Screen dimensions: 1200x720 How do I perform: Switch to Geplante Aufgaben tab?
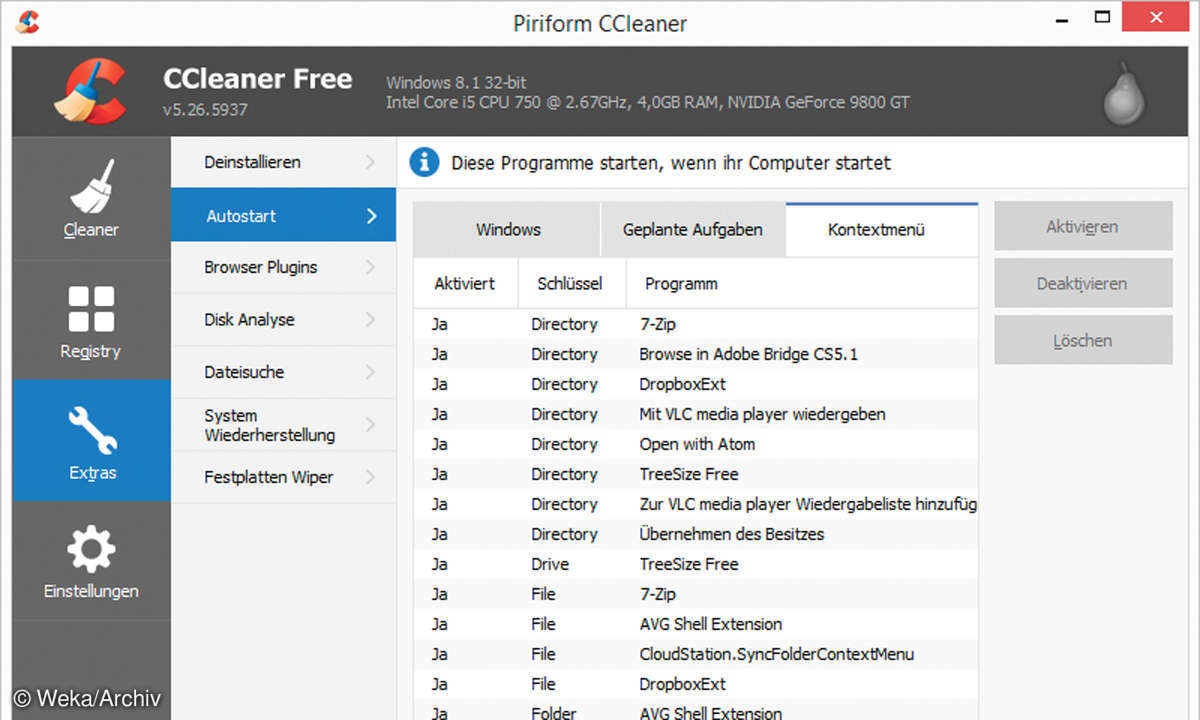coord(693,229)
